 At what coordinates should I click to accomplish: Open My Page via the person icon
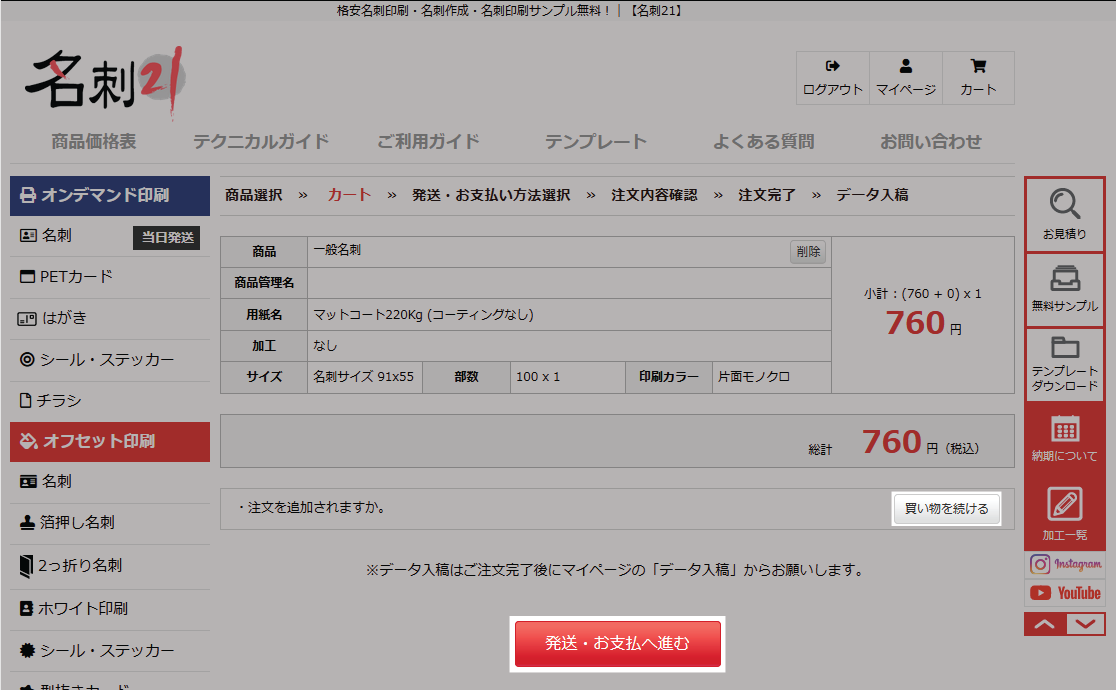906,67
